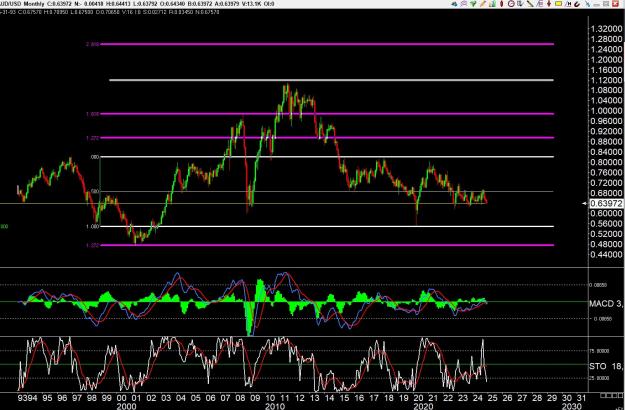Click second small box button at bottom-right
Image resolution: width=625 pixels, height=410 pixels.
[x=608, y=395]
